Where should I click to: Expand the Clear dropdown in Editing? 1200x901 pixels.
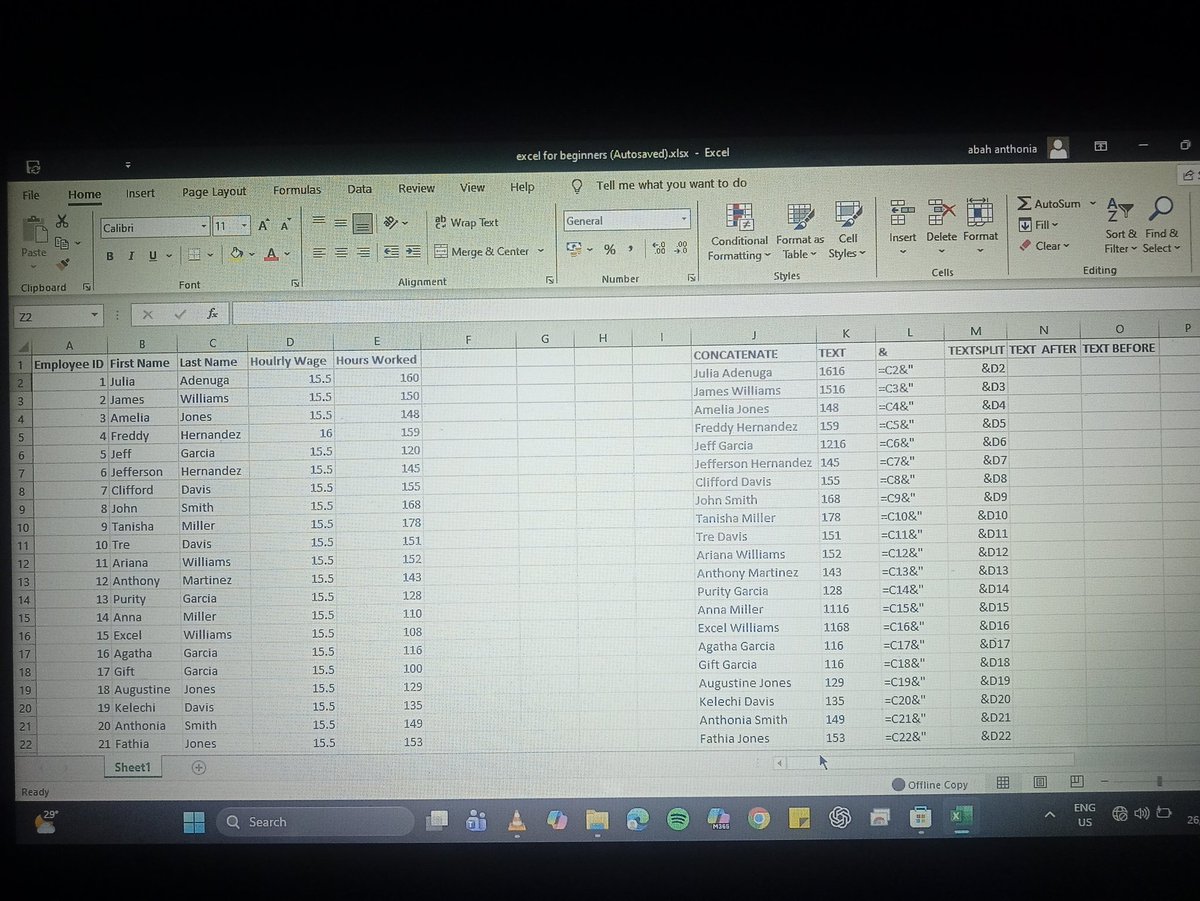(1066, 246)
